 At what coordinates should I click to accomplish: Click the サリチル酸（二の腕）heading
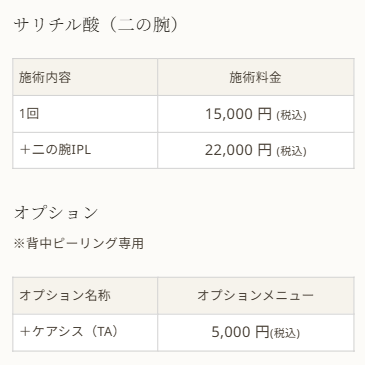(96, 25)
